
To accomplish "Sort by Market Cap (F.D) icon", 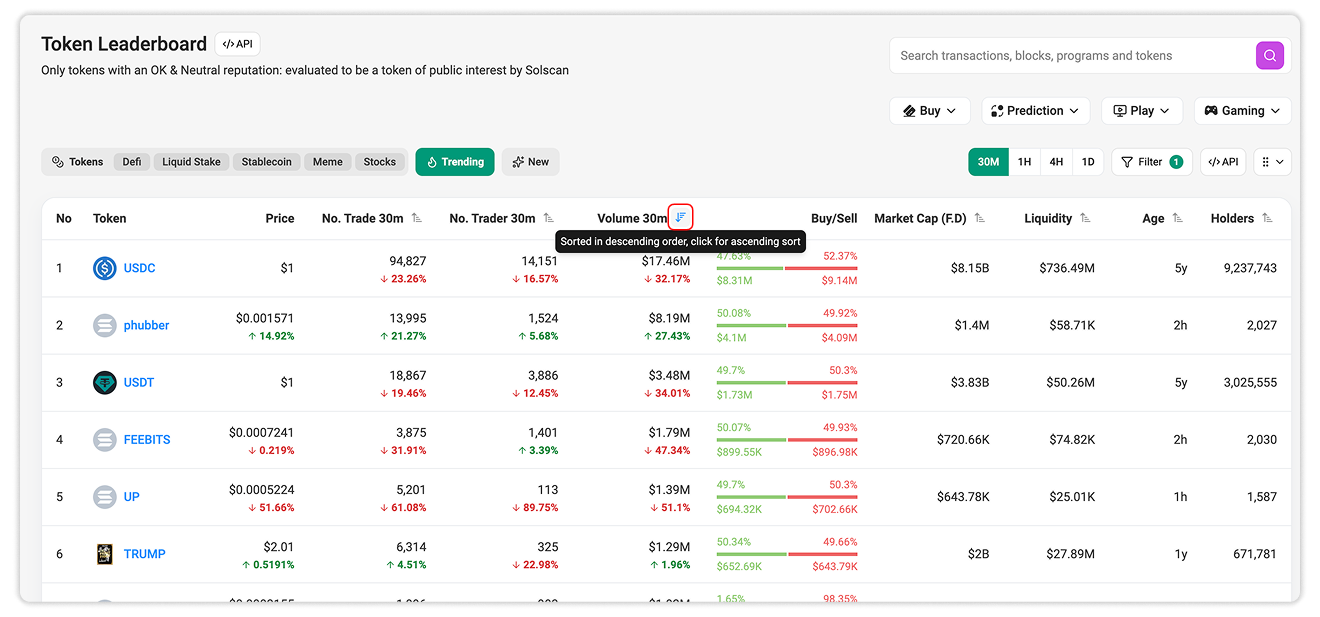I will [x=979, y=218].
